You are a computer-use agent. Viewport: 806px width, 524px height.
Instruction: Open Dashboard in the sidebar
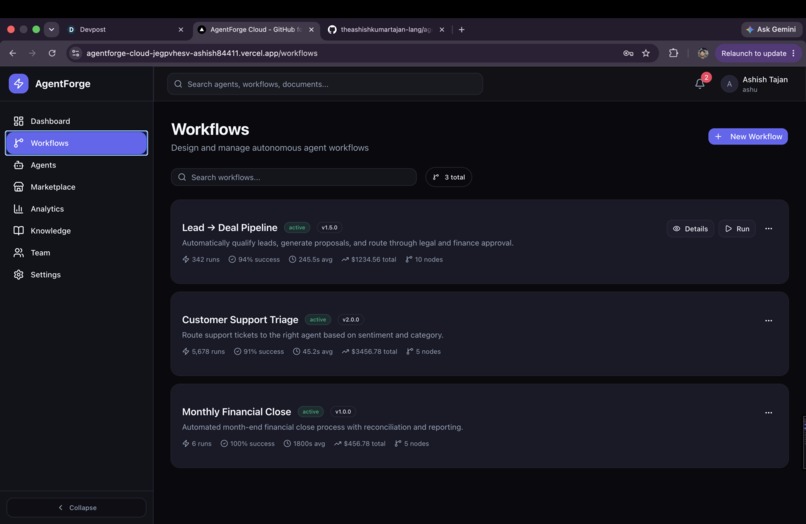point(76,121)
